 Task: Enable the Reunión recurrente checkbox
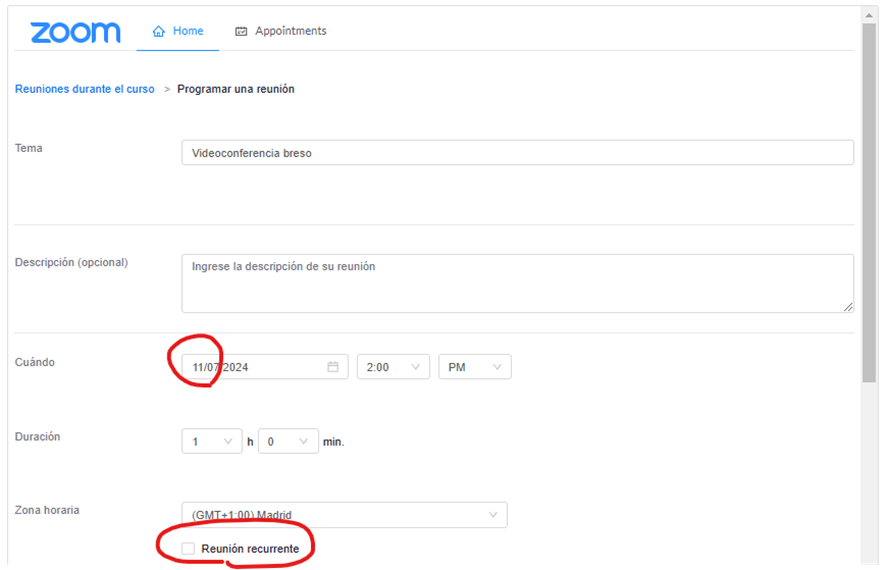click(x=188, y=549)
